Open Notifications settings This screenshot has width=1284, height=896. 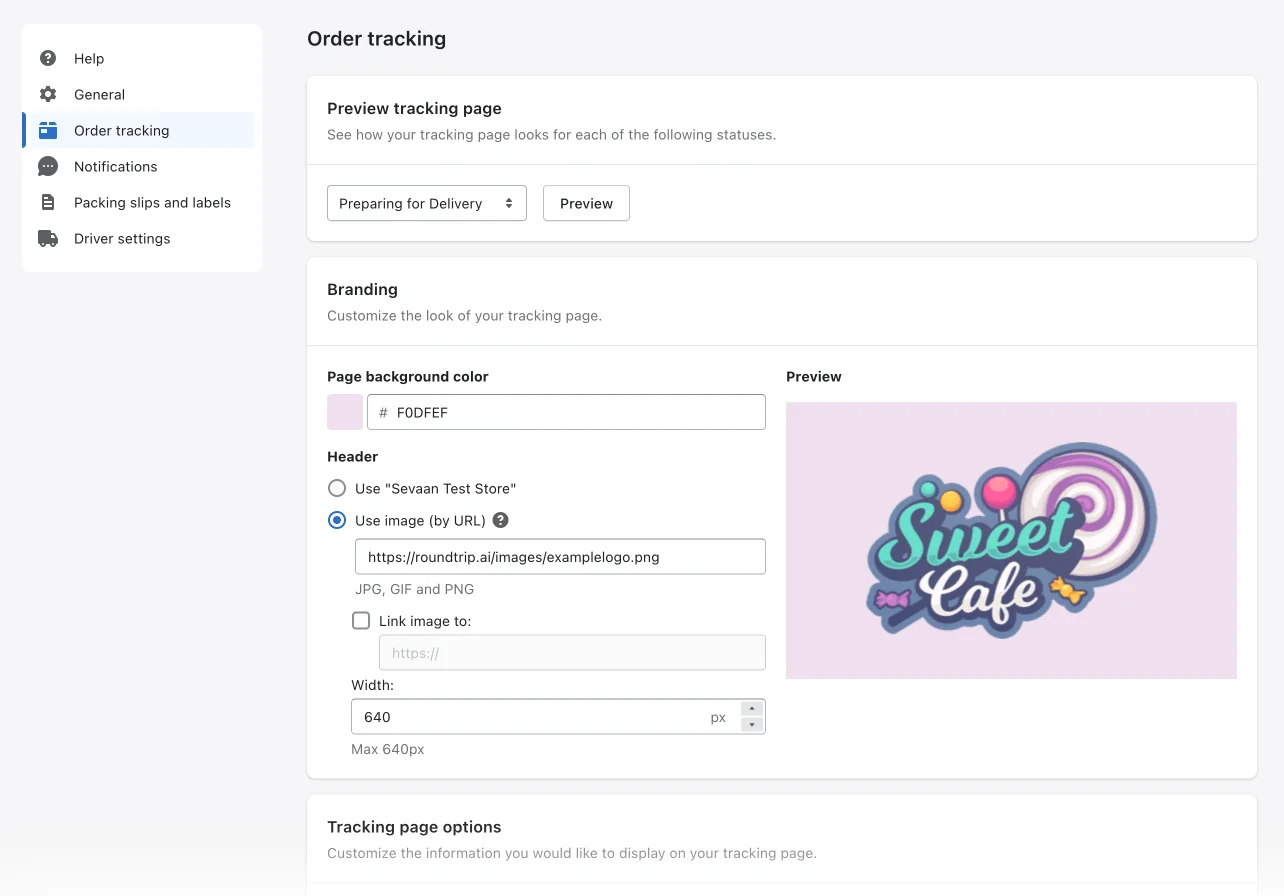[138, 166]
